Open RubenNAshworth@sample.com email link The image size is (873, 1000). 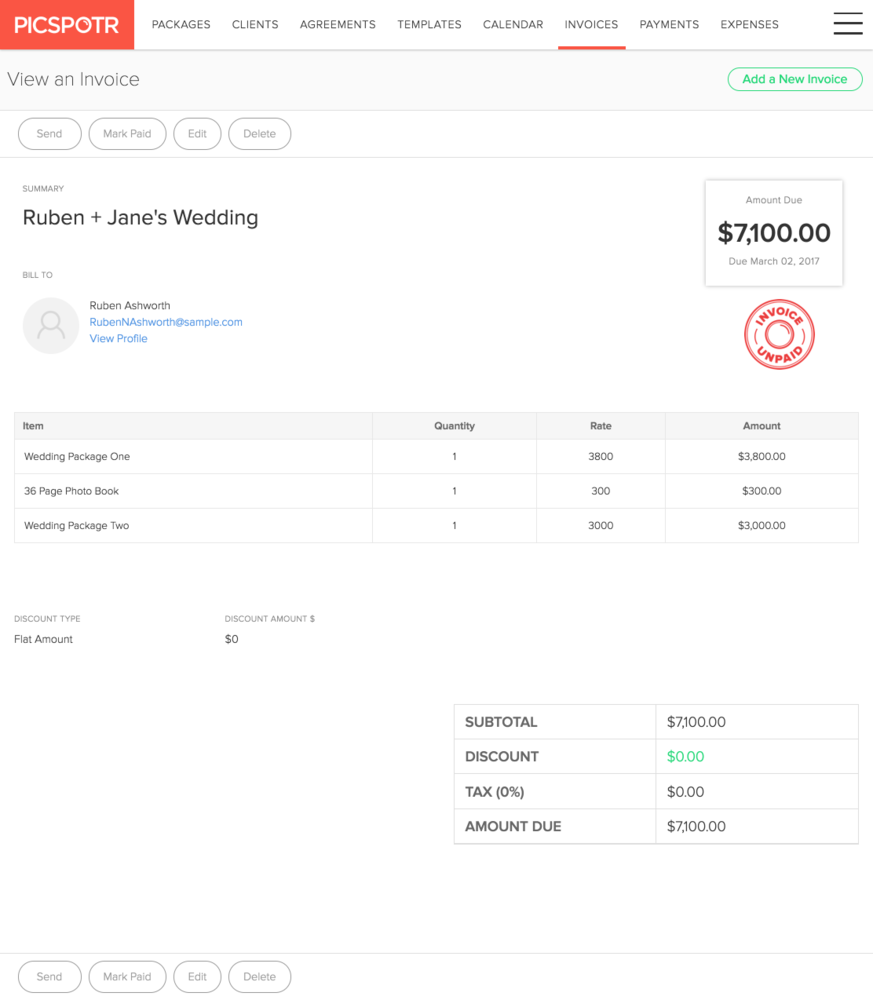(x=166, y=322)
